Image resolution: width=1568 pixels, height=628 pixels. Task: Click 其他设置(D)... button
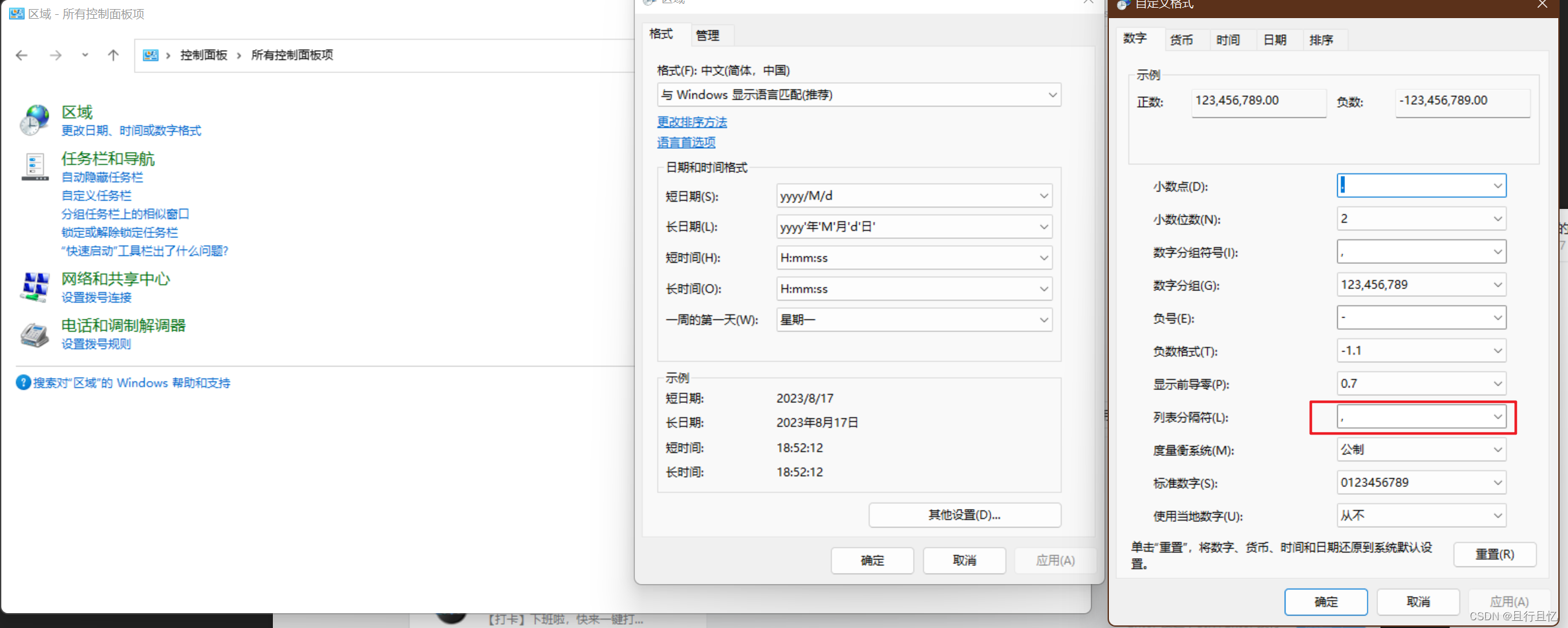[x=965, y=515]
